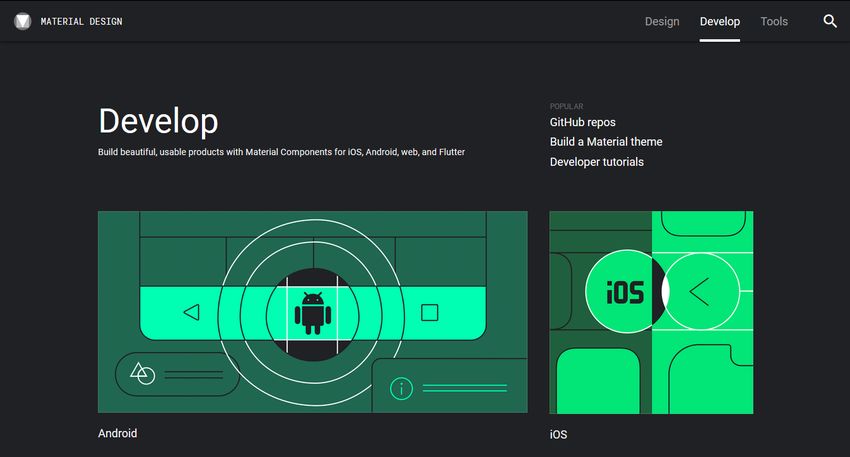
Task: Click the round iOS badge in illustration
Action: click(x=624, y=291)
